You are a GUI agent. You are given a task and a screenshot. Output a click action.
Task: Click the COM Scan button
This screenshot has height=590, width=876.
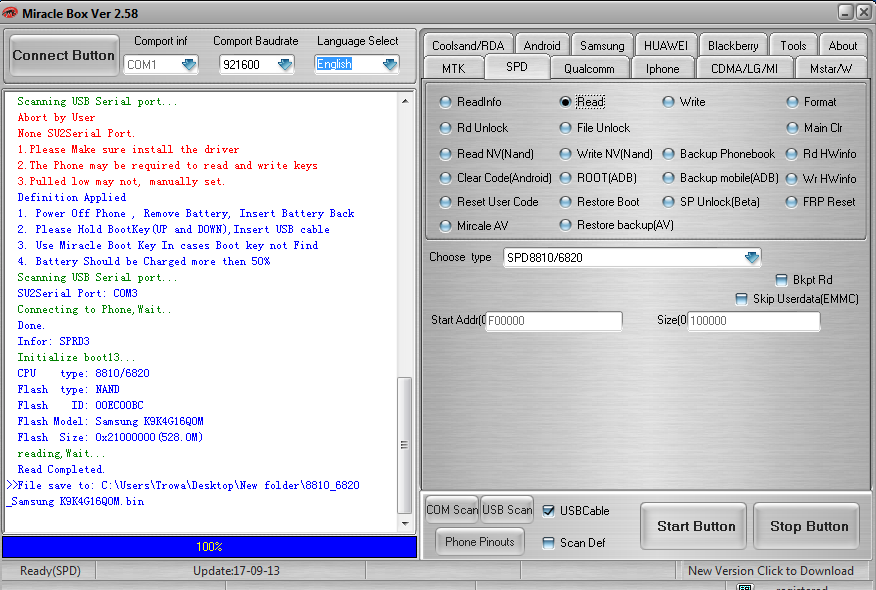point(452,510)
